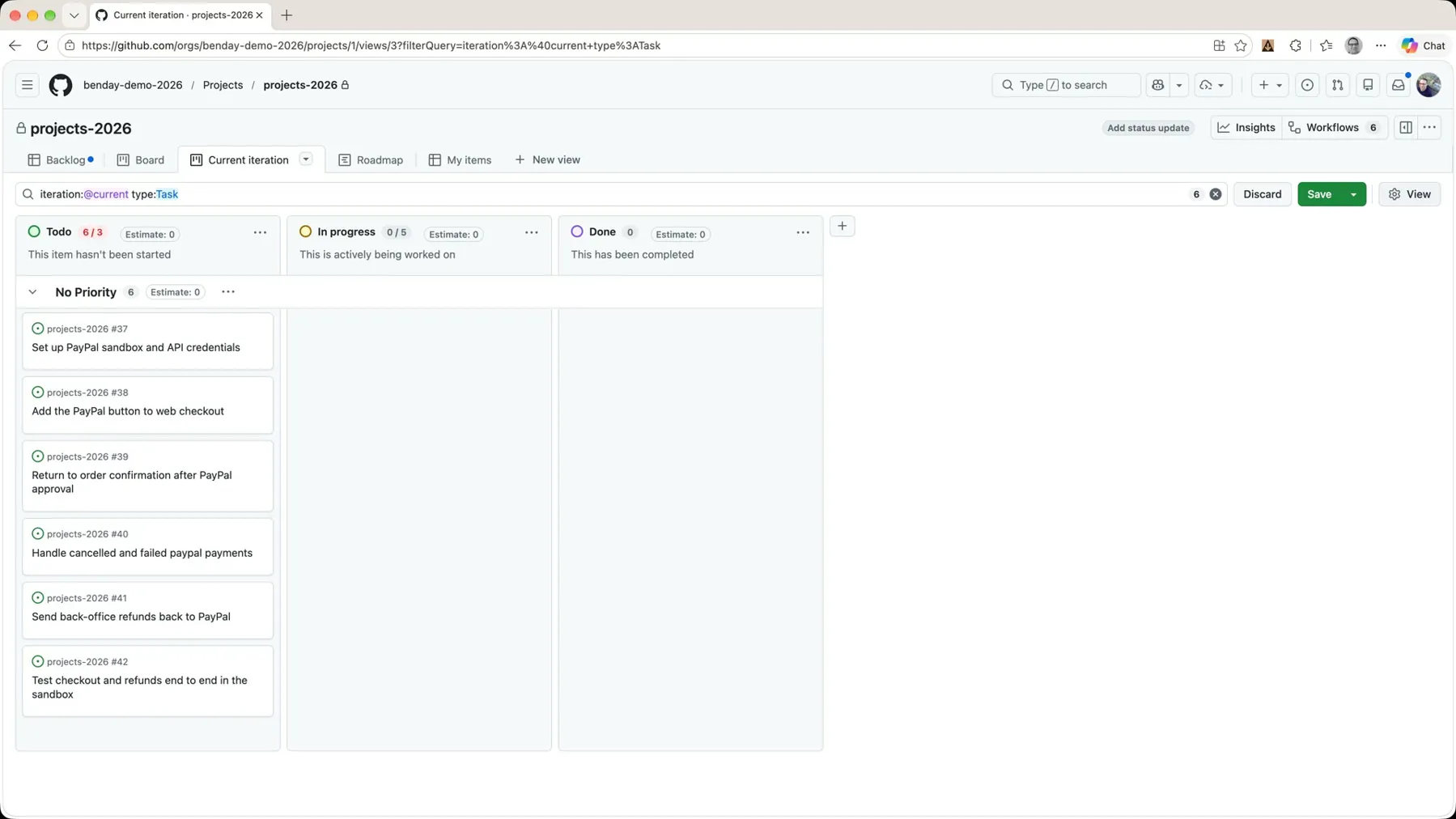Open the Done column options menu
The width and height of the screenshot is (1456, 819).
point(803,233)
